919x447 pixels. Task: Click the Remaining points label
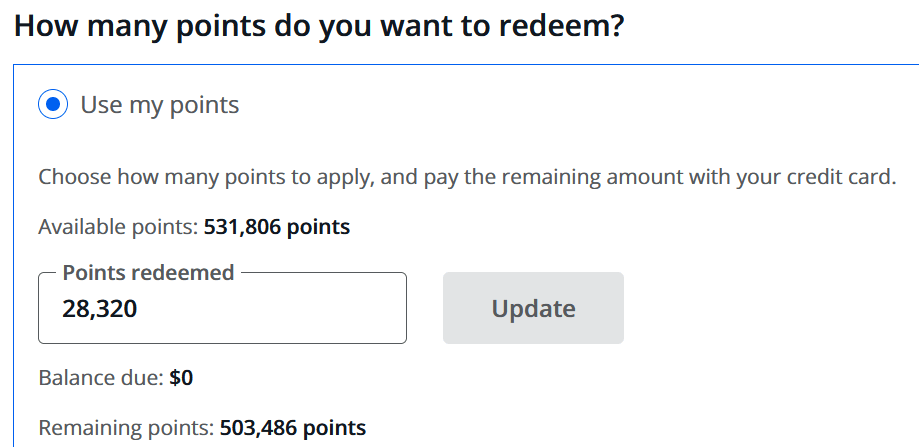point(126,428)
